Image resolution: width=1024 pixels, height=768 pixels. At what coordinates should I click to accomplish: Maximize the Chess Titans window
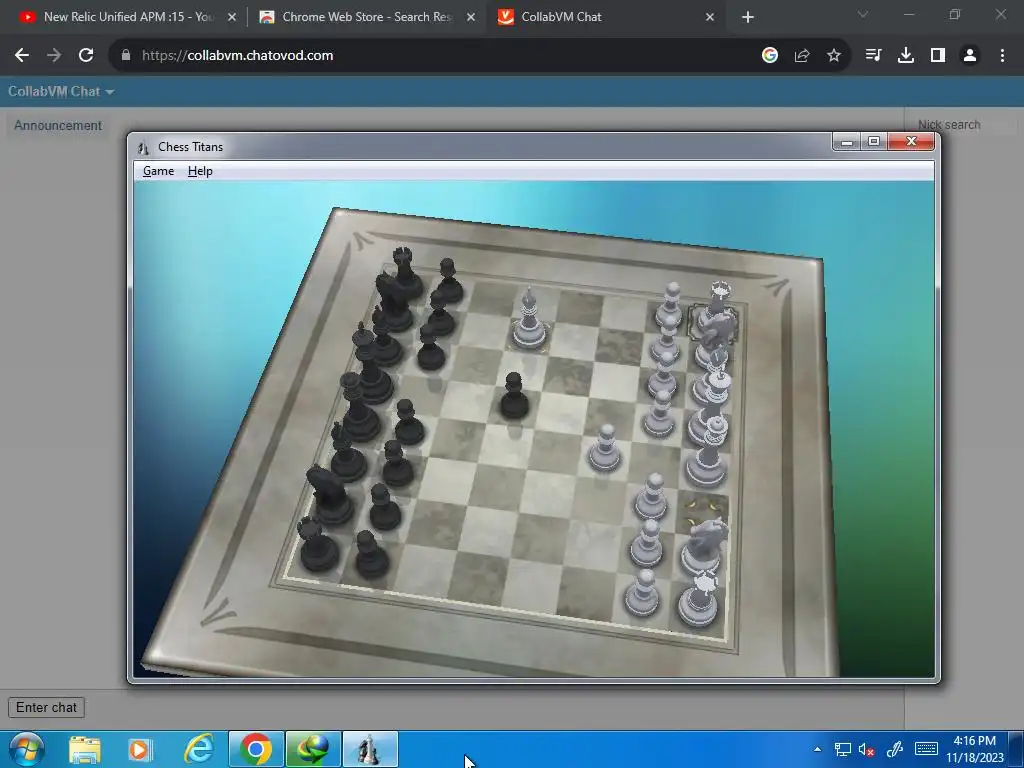[x=874, y=142]
